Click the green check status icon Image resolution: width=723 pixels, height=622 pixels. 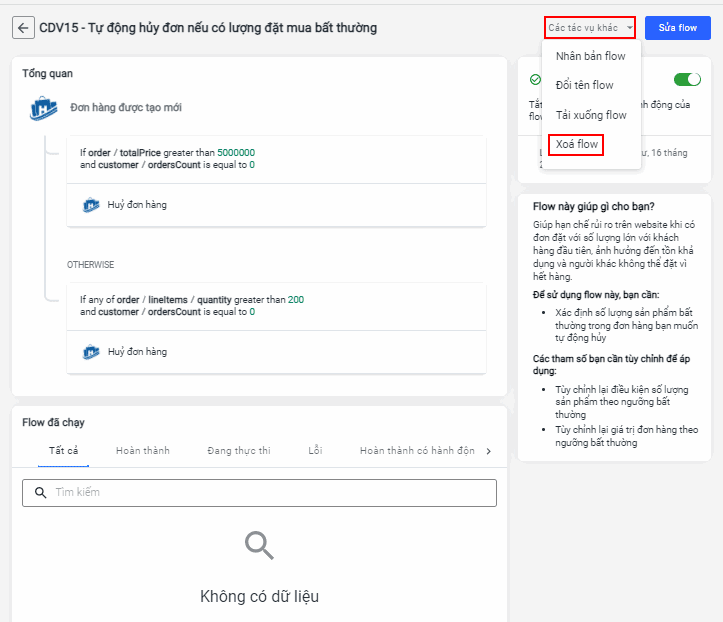[x=535, y=80]
